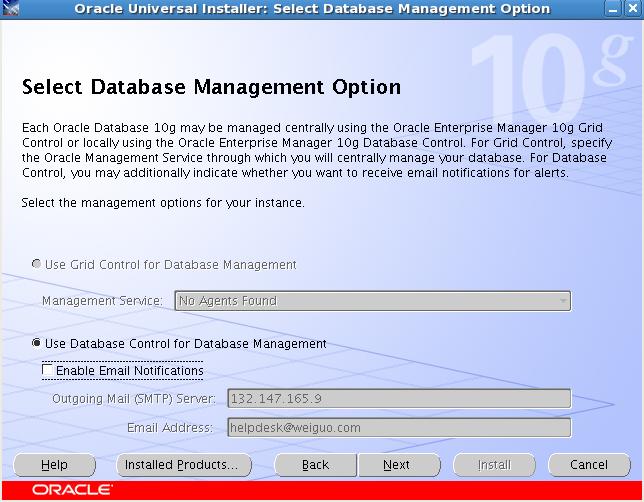Minimize the Oracle Universal Installer window

[613, 9]
